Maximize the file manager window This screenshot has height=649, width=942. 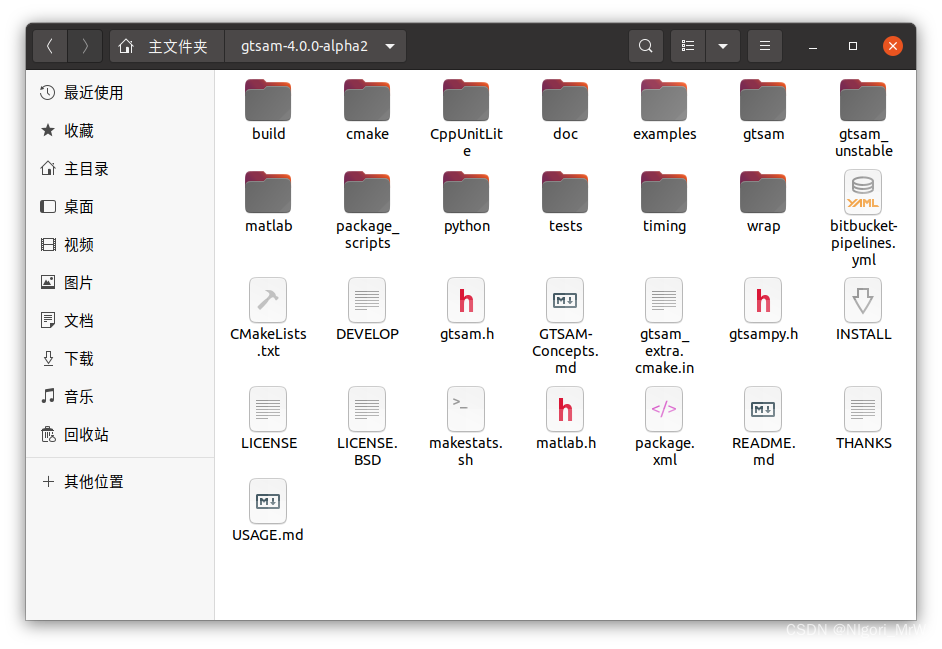point(852,46)
